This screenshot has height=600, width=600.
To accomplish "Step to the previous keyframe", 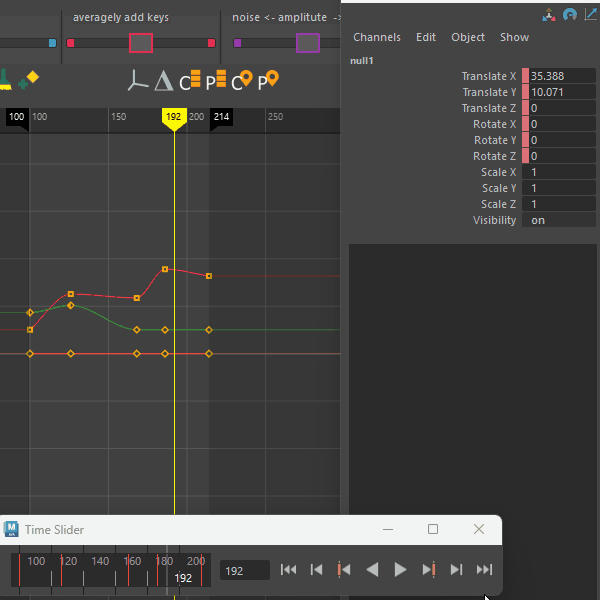I will click(x=344, y=570).
